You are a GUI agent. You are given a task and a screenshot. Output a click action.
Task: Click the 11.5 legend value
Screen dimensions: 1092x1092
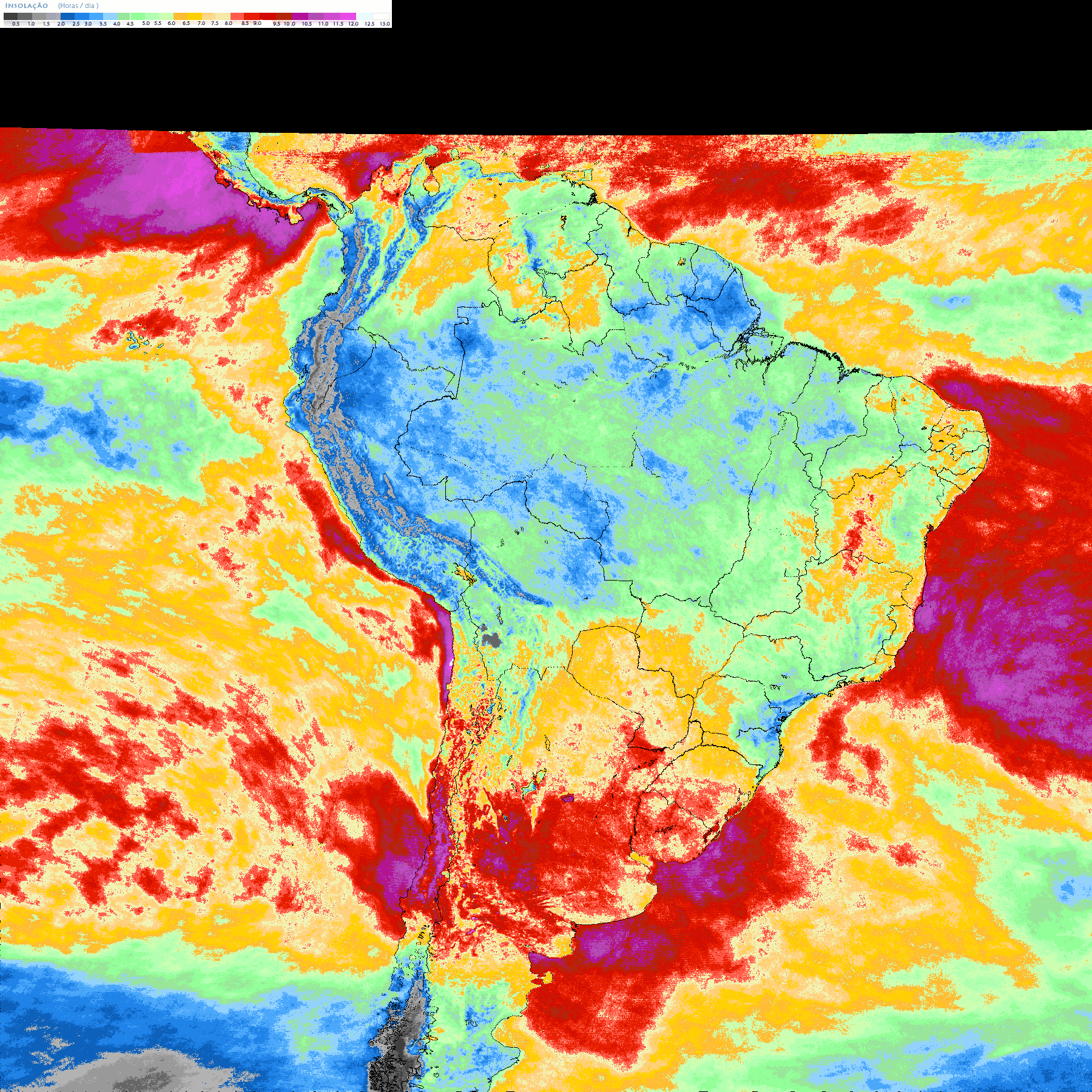pyautogui.click(x=338, y=24)
